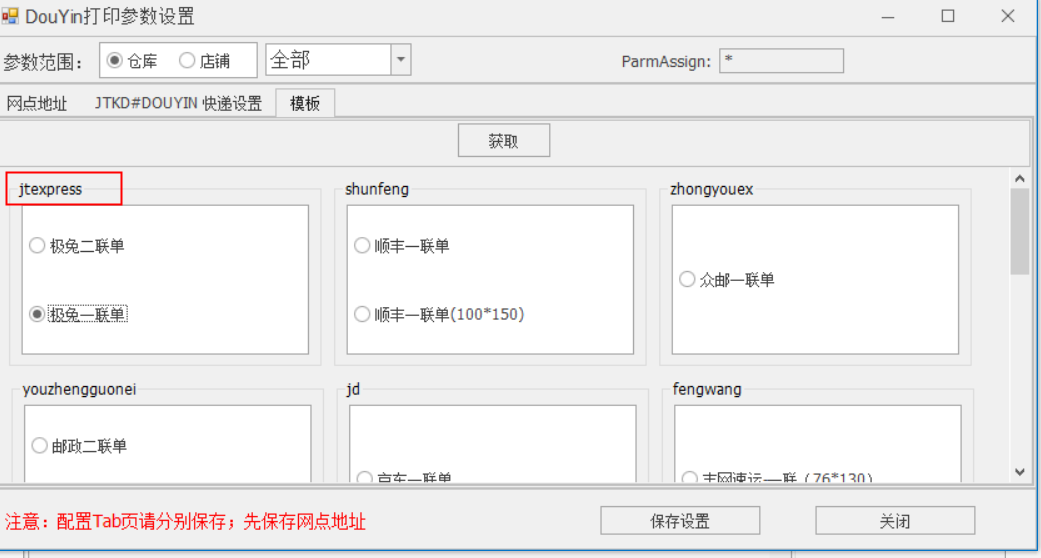The height and width of the screenshot is (558, 1041).
Task: Click the ParmAssign input field
Action: tap(781, 60)
